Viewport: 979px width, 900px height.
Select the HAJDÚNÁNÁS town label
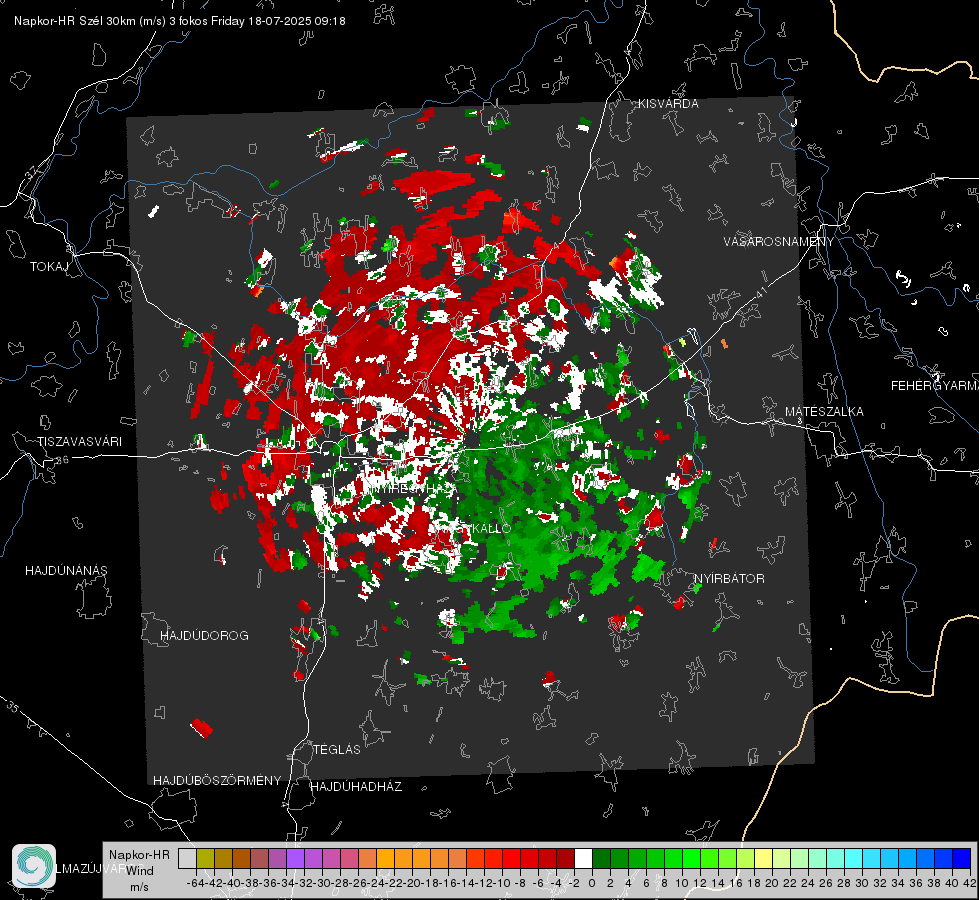click(66, 571)
